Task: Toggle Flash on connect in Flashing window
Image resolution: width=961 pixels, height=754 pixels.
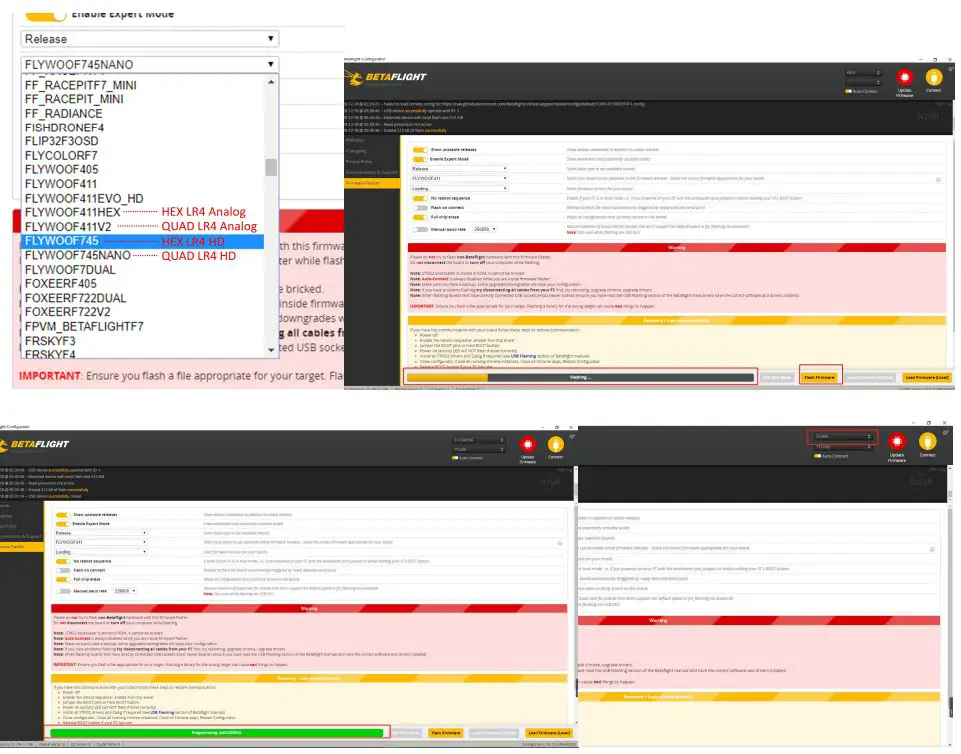Action: [x=420, y=208]
